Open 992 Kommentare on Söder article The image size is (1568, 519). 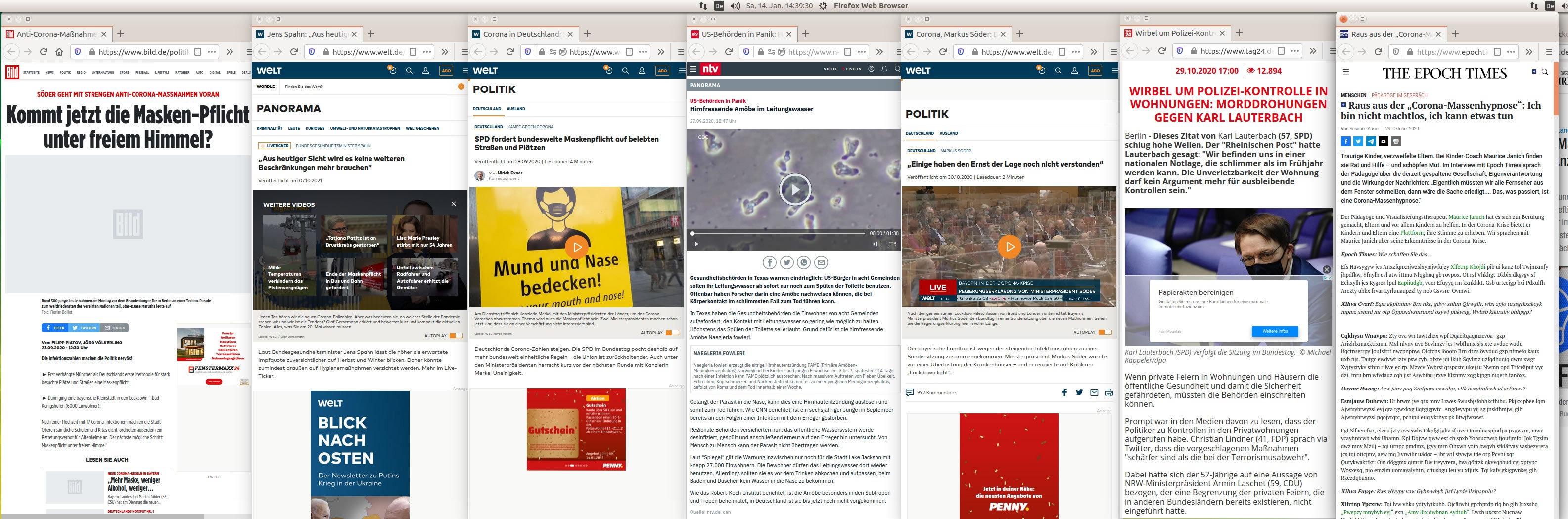[931, 392]
